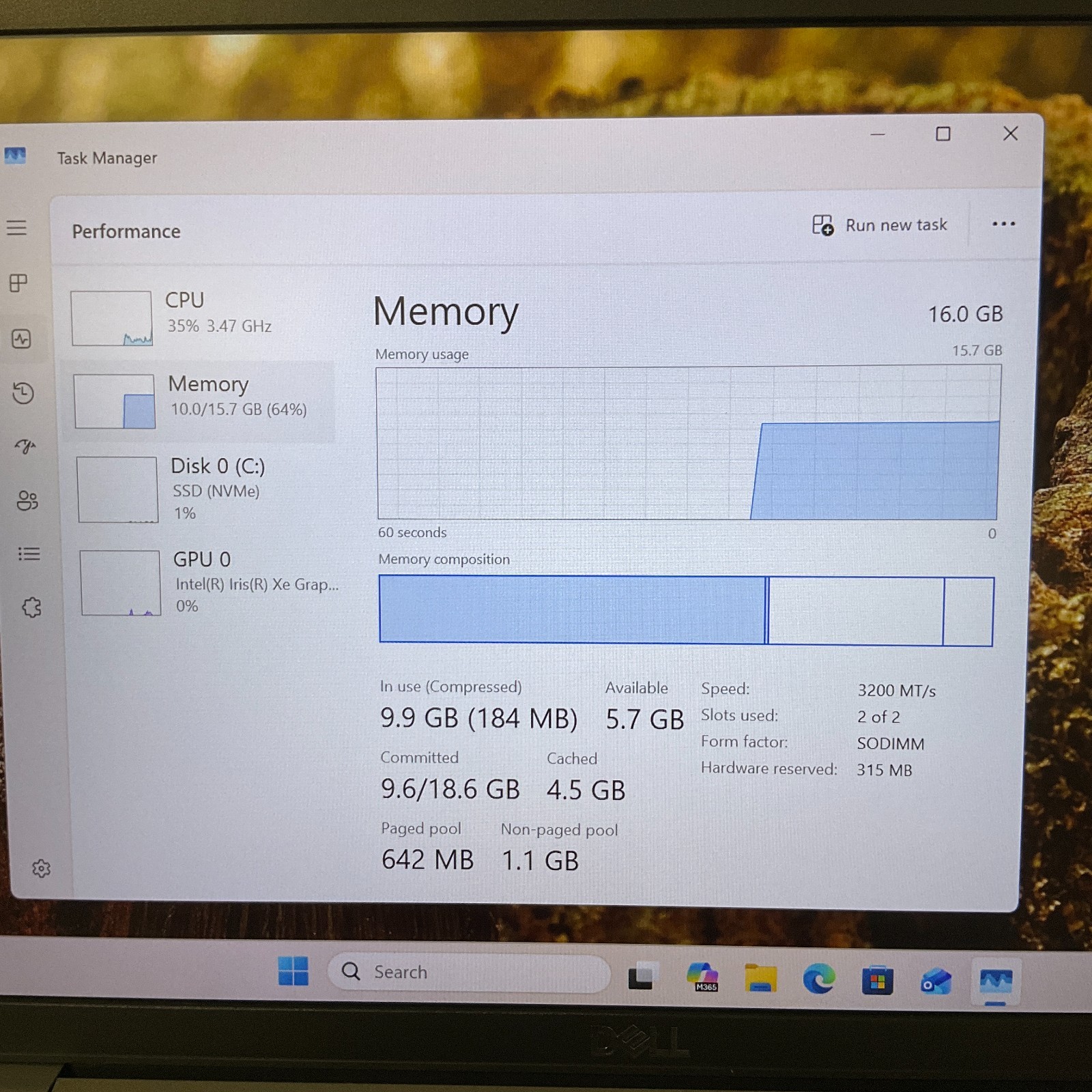Screen dimensions: 1092x1092
Task: Click the '5.7 GB' available value
Action: [644, 719]
